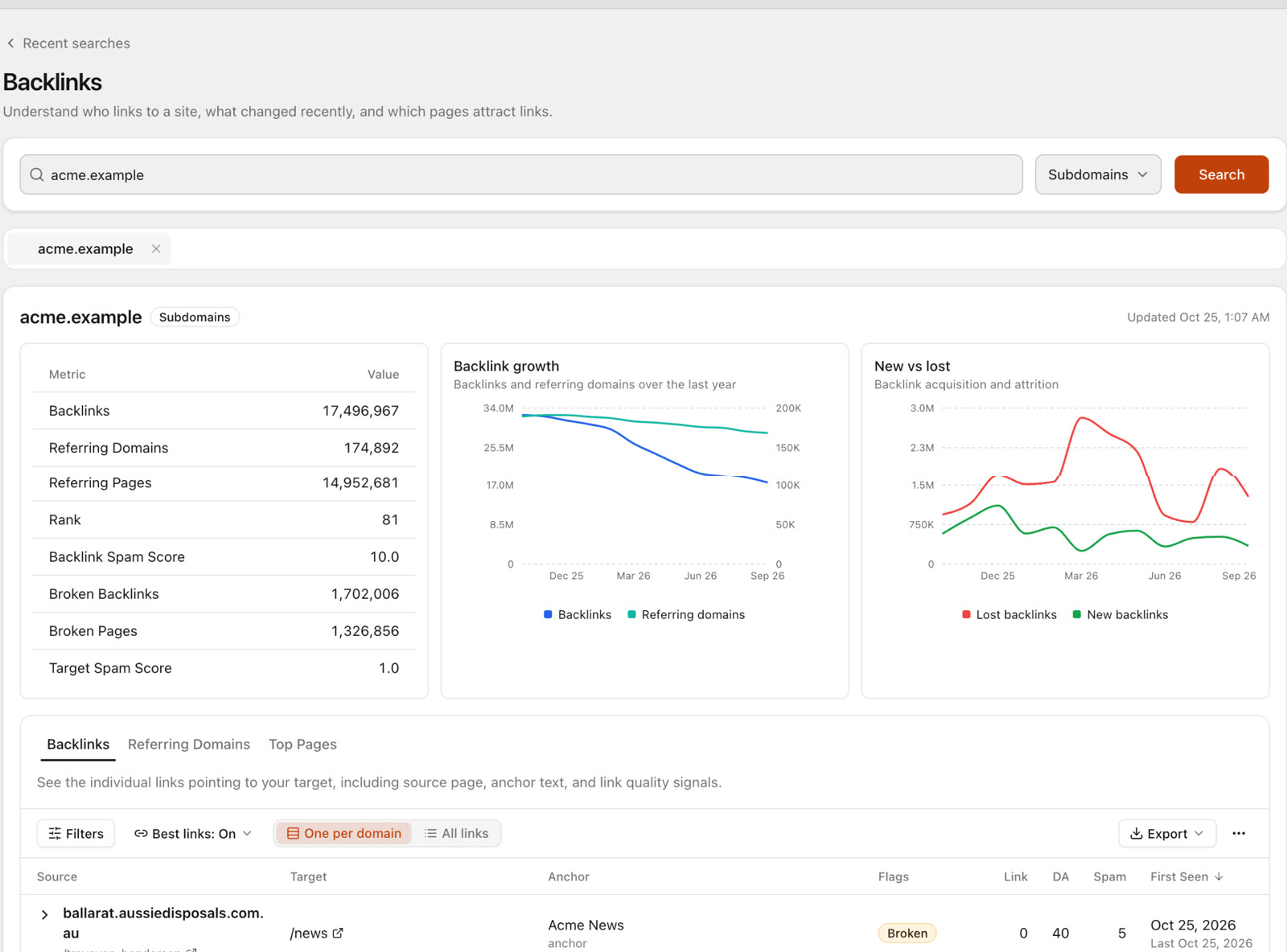Sort by First Seen using the arrow icon
The image size is (1287, 952).
click(x=1219, y=877)
